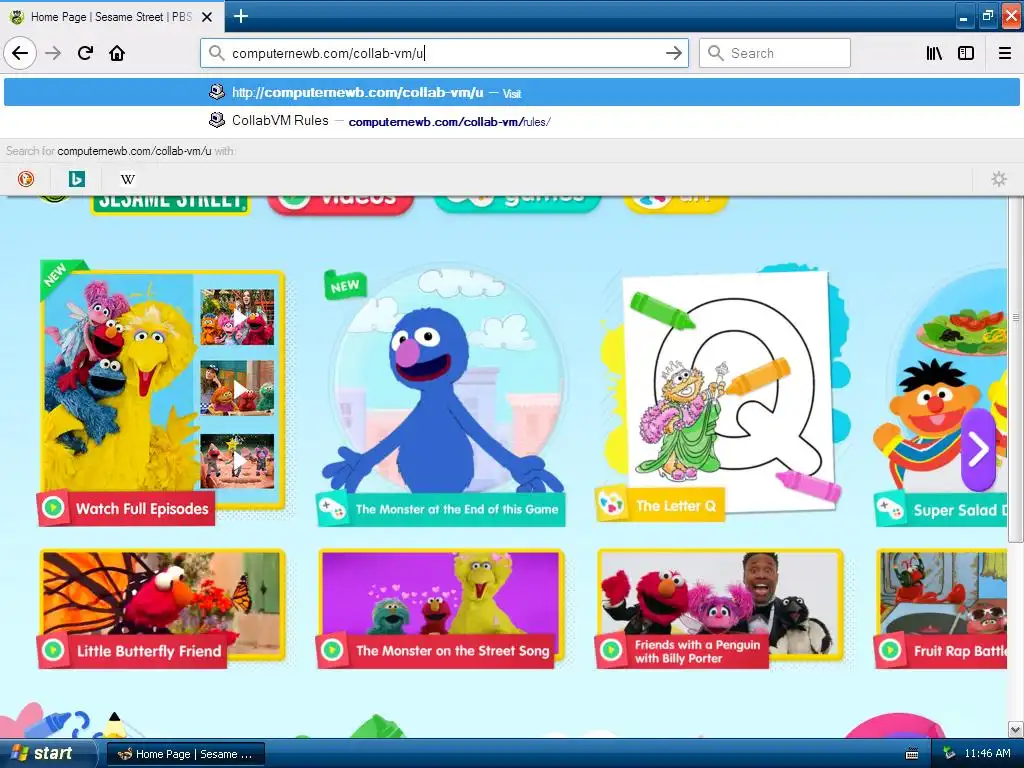Click the page's vertical scrollbar thumb
Screen dimensions: 1024x768
click(1016, 368)
